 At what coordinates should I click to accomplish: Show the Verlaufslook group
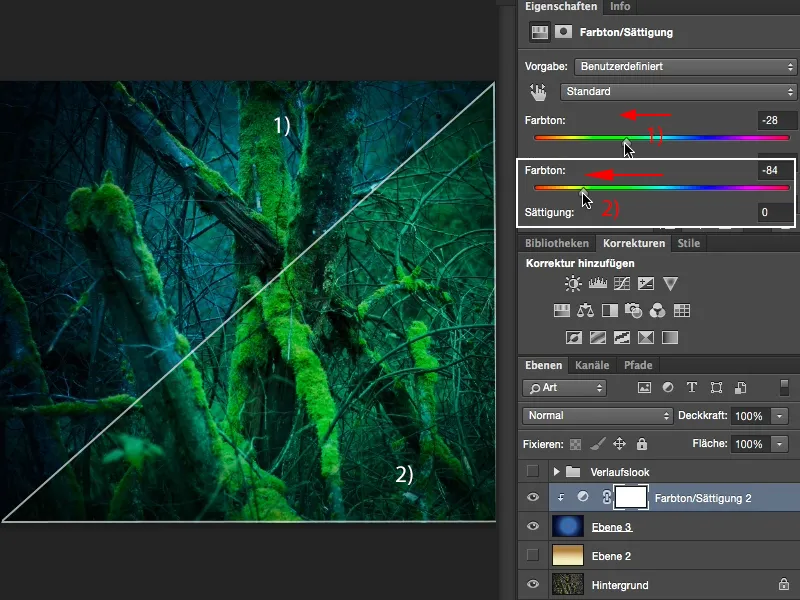tap(532, 472)
